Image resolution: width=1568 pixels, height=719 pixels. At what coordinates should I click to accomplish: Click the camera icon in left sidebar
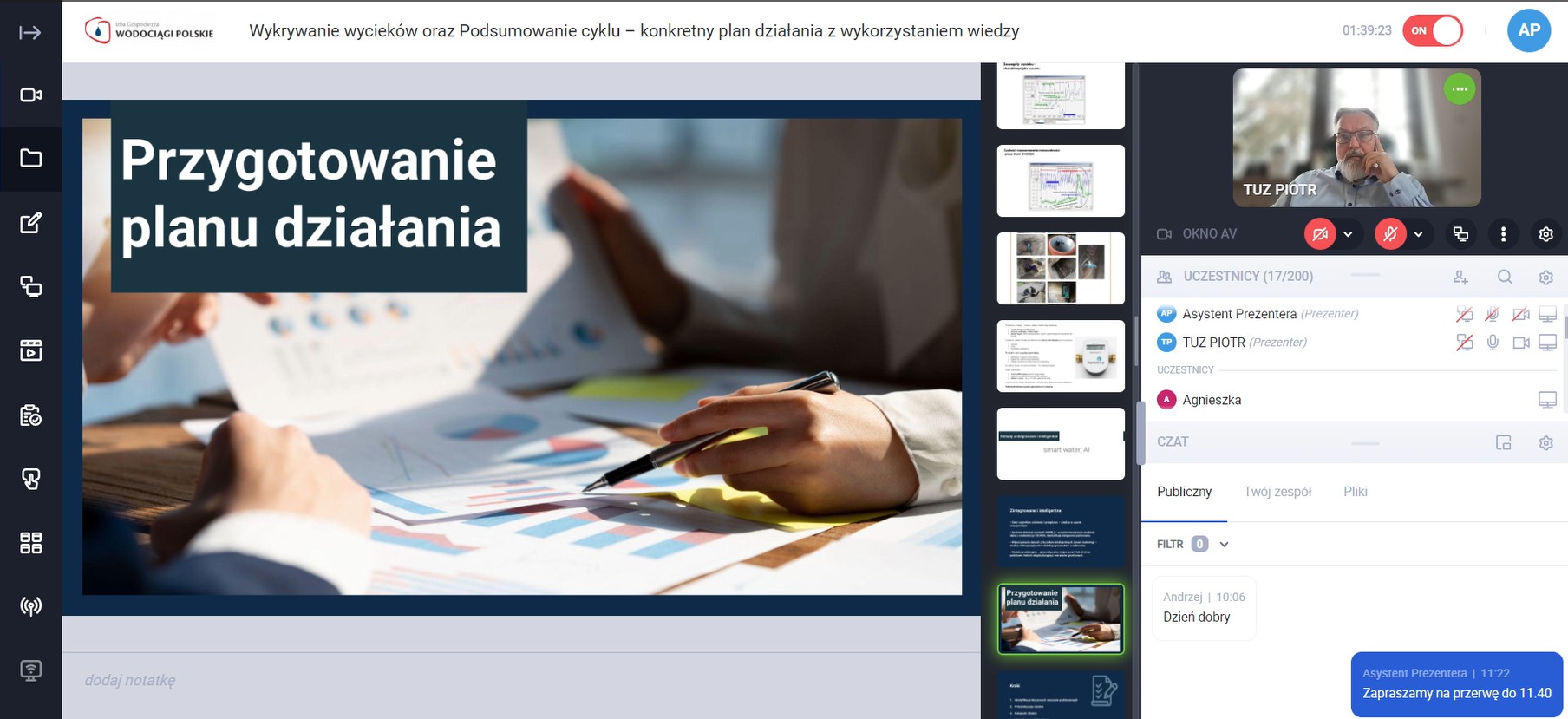(30, 95)
